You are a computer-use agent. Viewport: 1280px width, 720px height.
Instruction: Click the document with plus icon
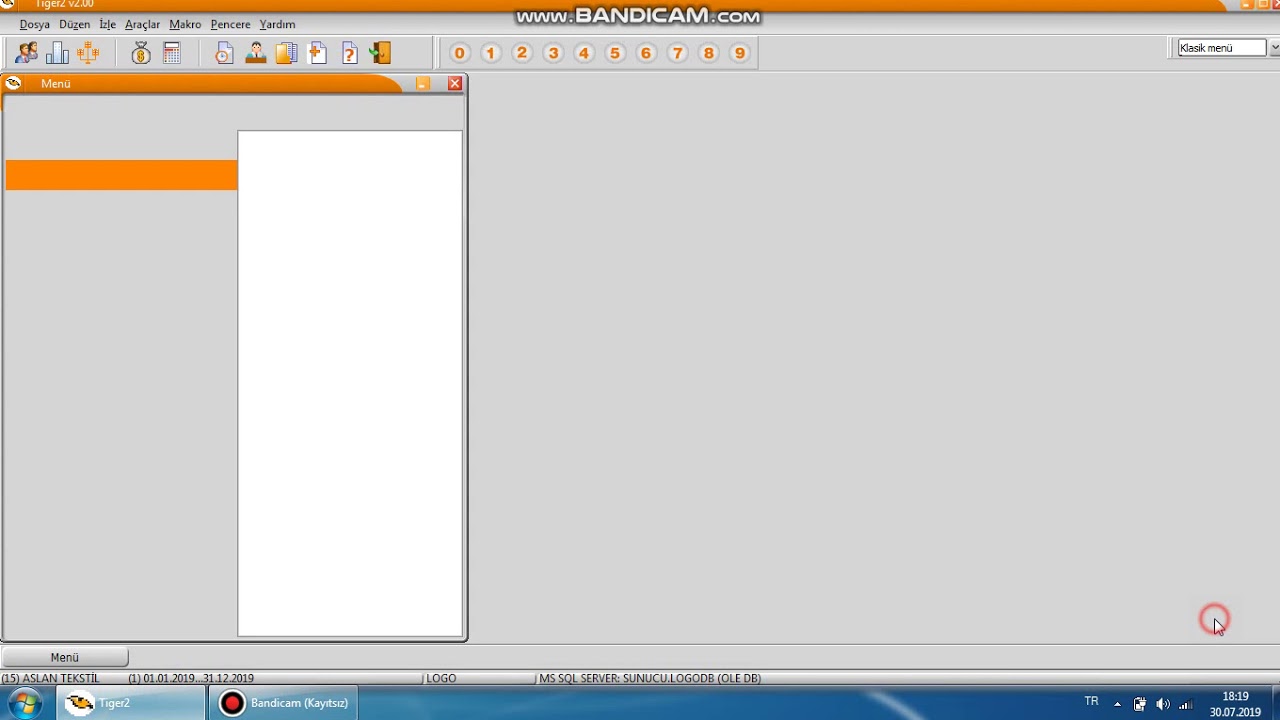pos(318,53)
